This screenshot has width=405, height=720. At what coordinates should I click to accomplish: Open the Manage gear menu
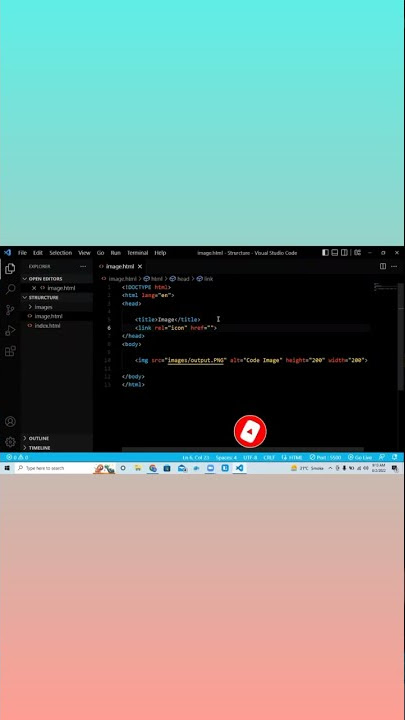pos(10,442)
